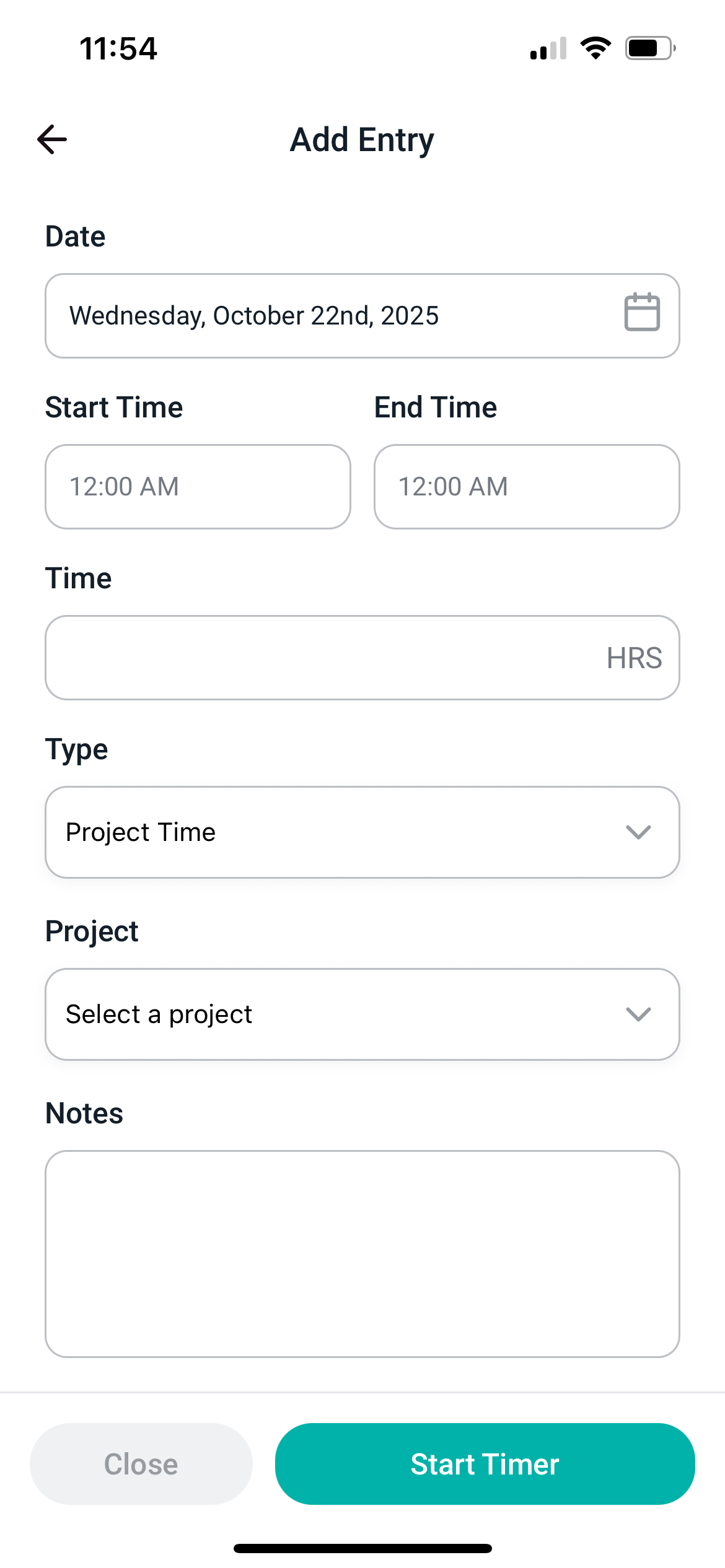The width and height of the screenshot is (725, 1568).
Task: Tap the Add Entry page title
Action: pos(362,140)
